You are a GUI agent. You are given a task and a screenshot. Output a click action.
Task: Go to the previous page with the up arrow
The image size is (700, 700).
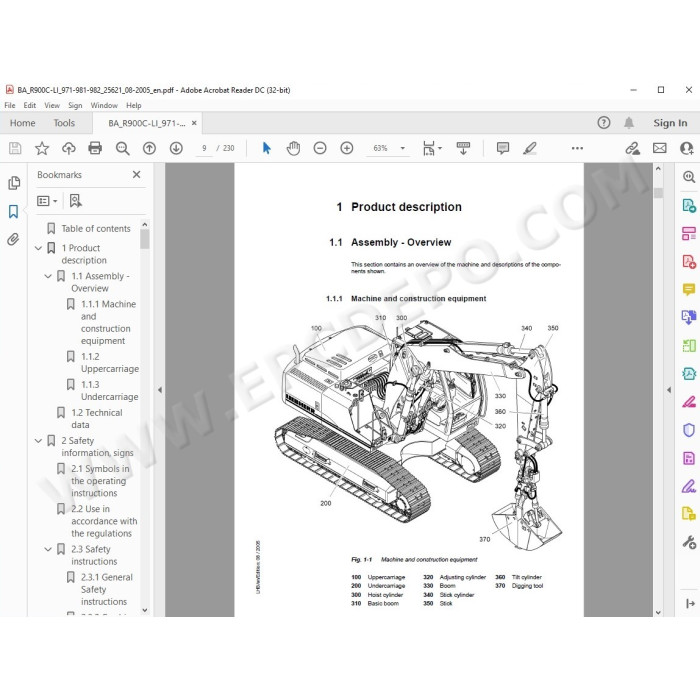coord(149,148)
